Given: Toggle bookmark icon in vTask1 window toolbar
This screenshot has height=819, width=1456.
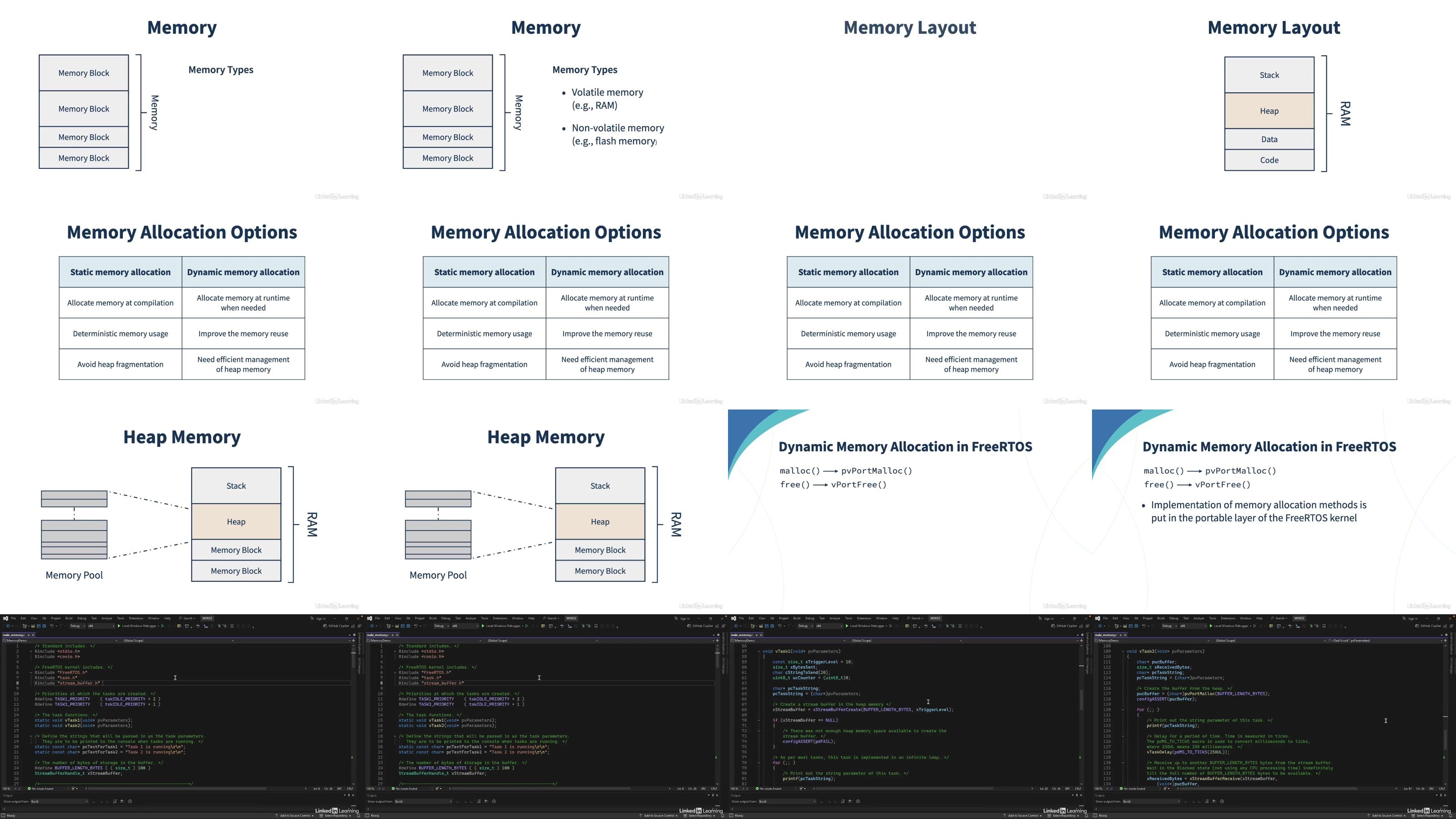Looking at the screenshot, I should pyautogui.click(x=960, y=626).
